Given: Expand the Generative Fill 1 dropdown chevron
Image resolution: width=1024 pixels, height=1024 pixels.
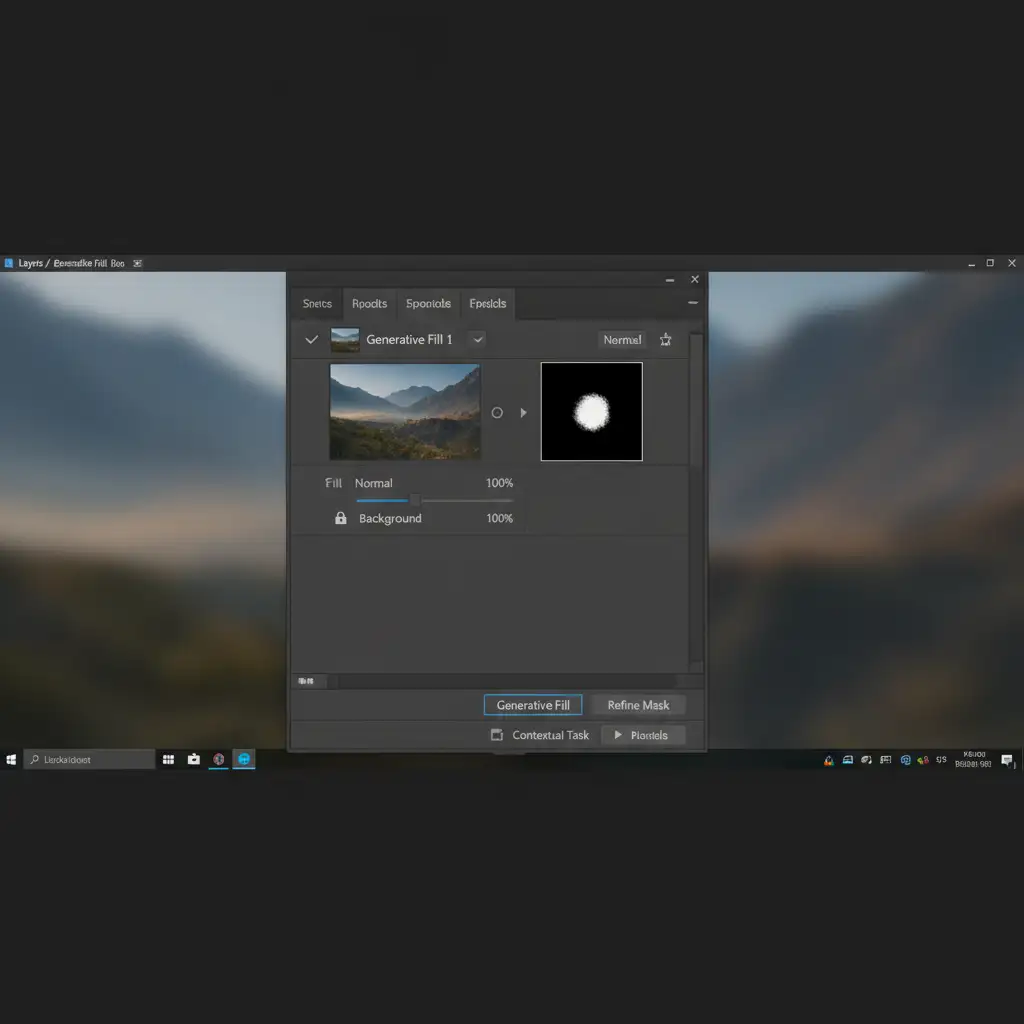Looking at the screenshot, I should (x=478, y=340).
